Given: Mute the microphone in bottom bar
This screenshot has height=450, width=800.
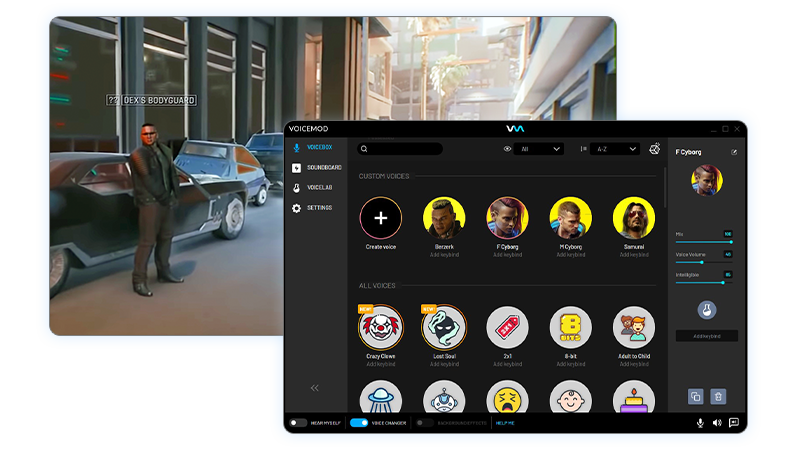Looking at the screenshot, I should tap(700, 423).
